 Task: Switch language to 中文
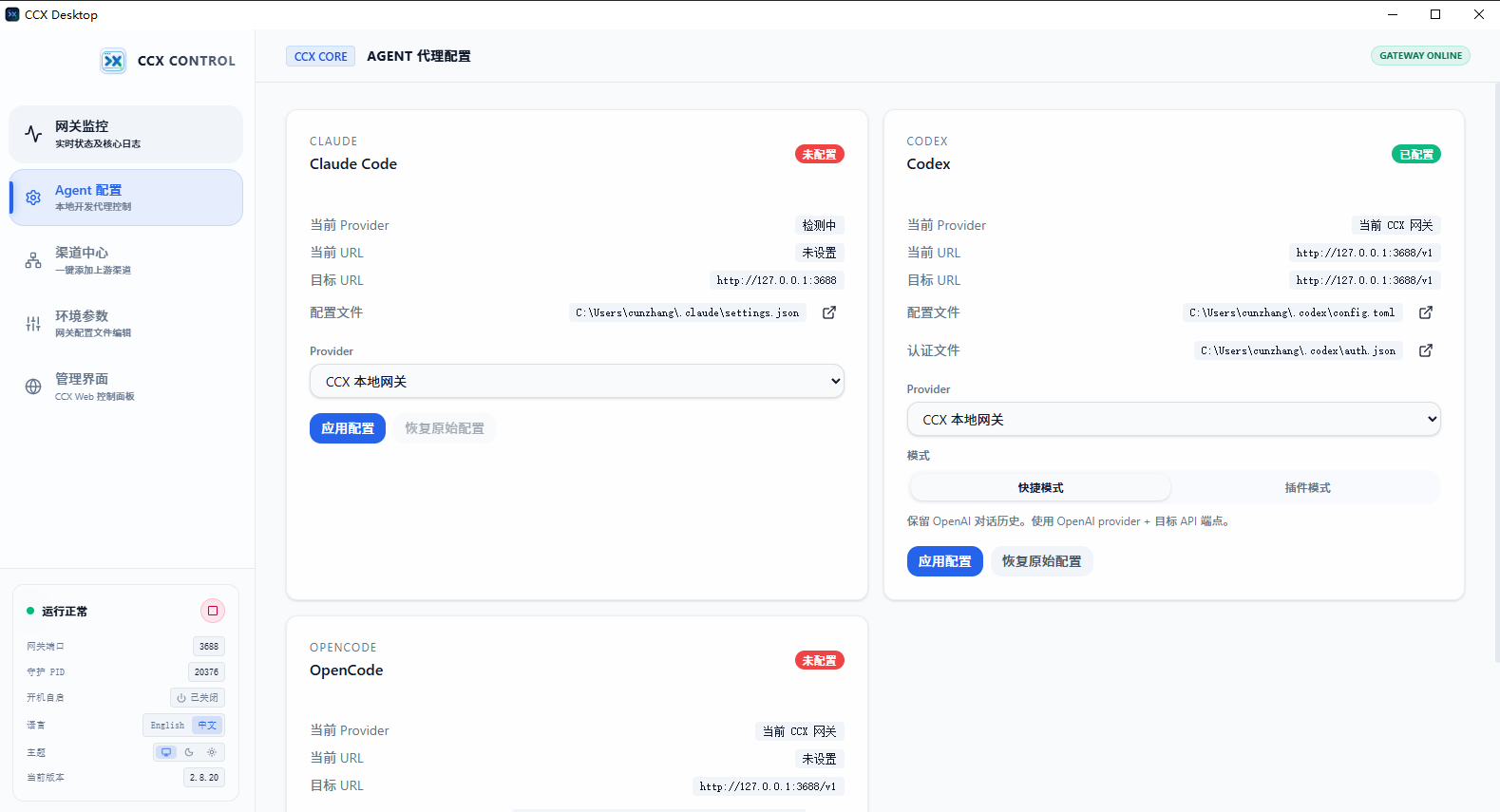[207, 726]
